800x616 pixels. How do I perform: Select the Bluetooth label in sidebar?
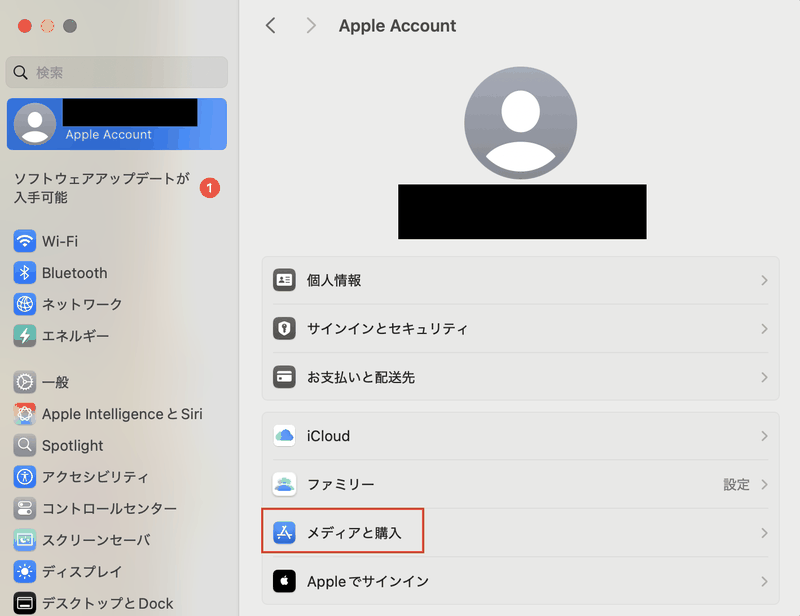tap(74, 273)
